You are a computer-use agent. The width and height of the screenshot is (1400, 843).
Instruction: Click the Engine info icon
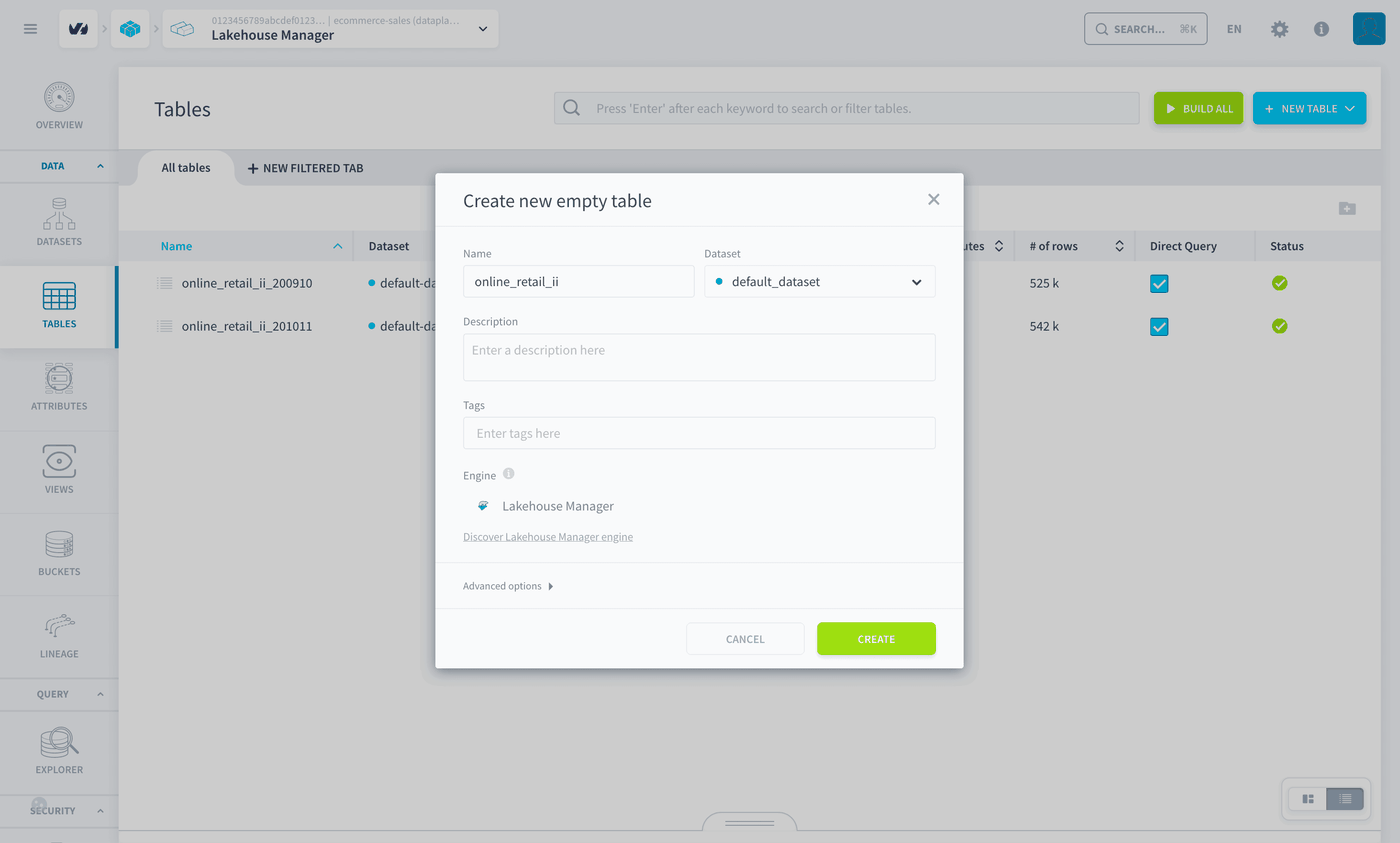pos(508,474)
